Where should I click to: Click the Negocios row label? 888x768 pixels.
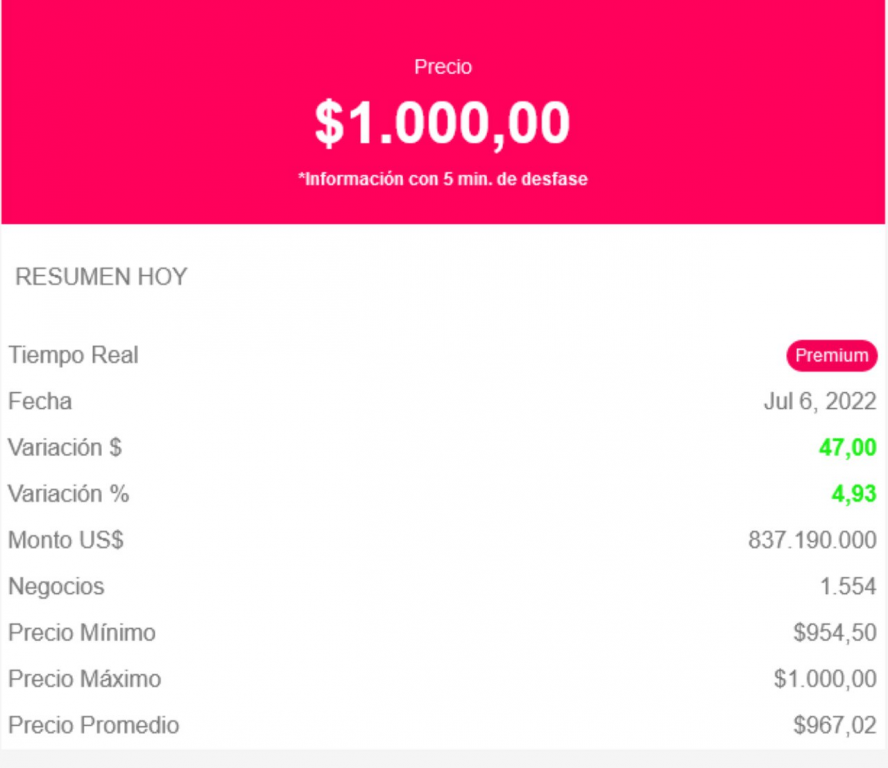56,587
